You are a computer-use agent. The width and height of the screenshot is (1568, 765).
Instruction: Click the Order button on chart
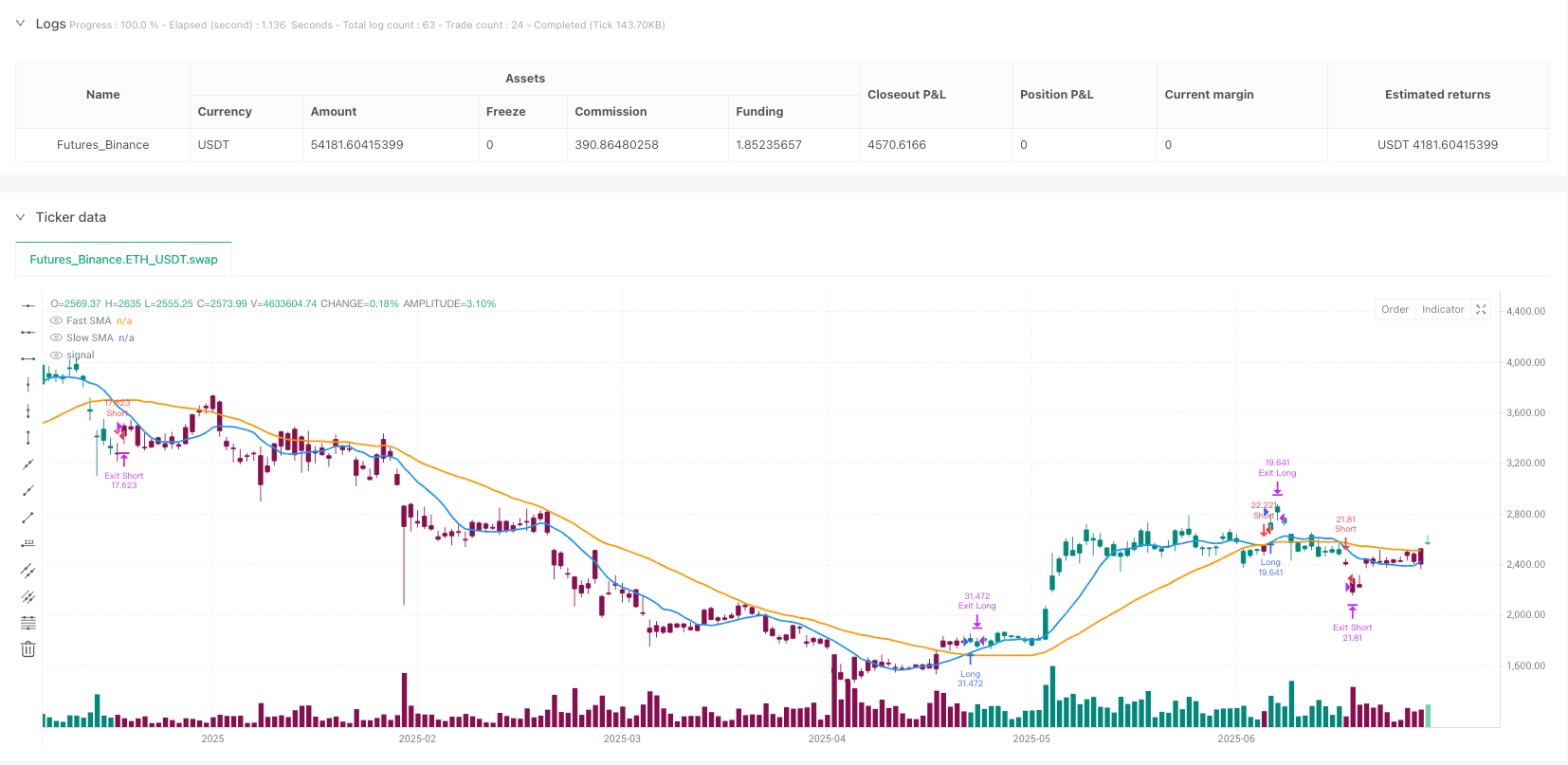click(1395, 310)
